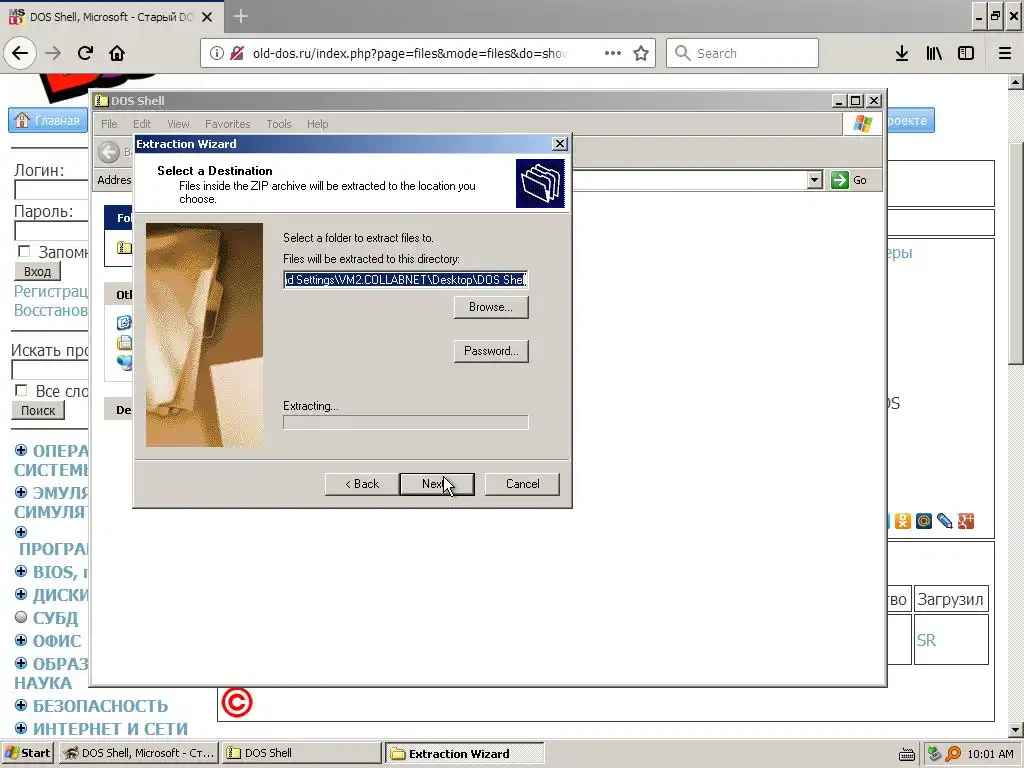Click the extraction directory path field

(x=406, y=280)
